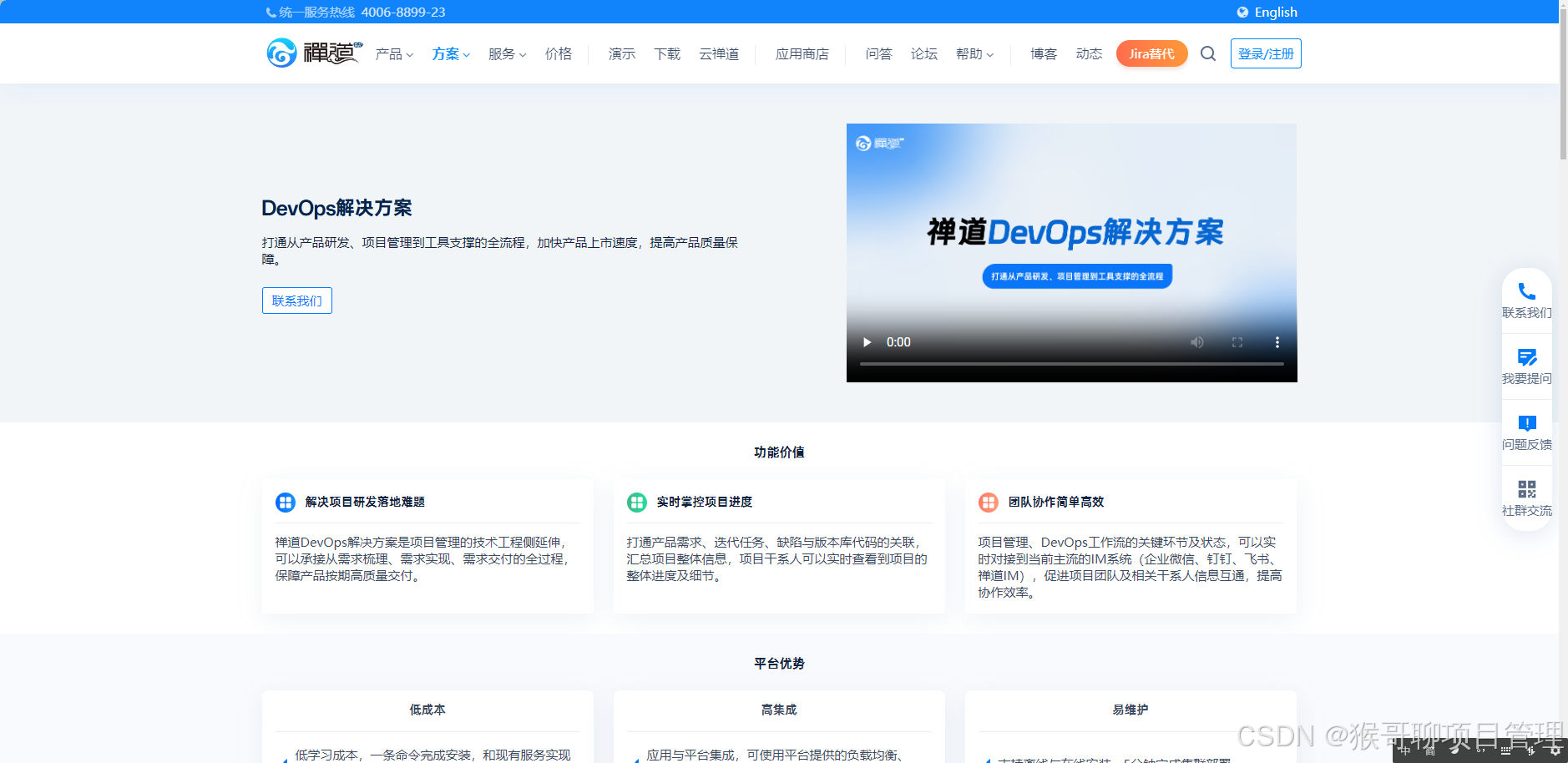Click the green icon for 实时掌控项目进度
Screen dimensions: 1568x763
coord(637,503)
